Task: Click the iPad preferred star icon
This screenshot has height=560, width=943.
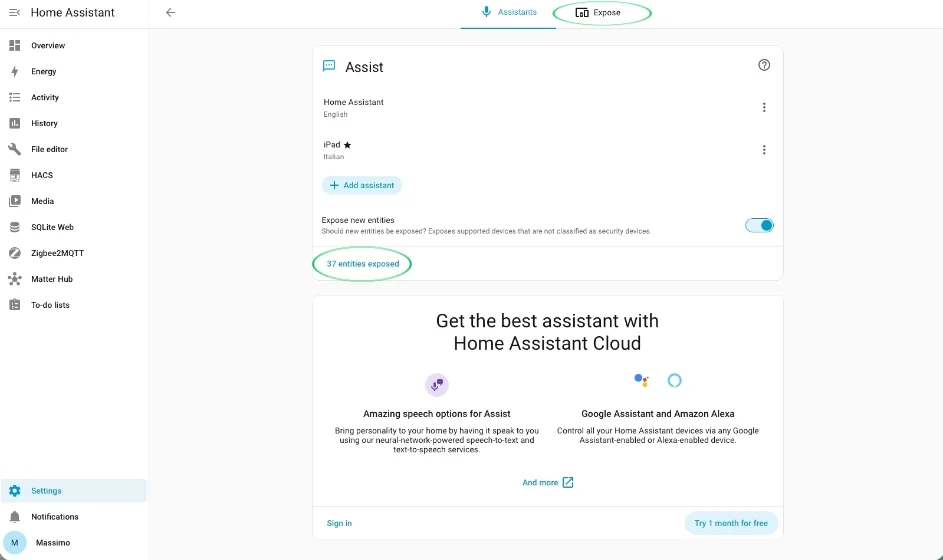Action: 347,145
